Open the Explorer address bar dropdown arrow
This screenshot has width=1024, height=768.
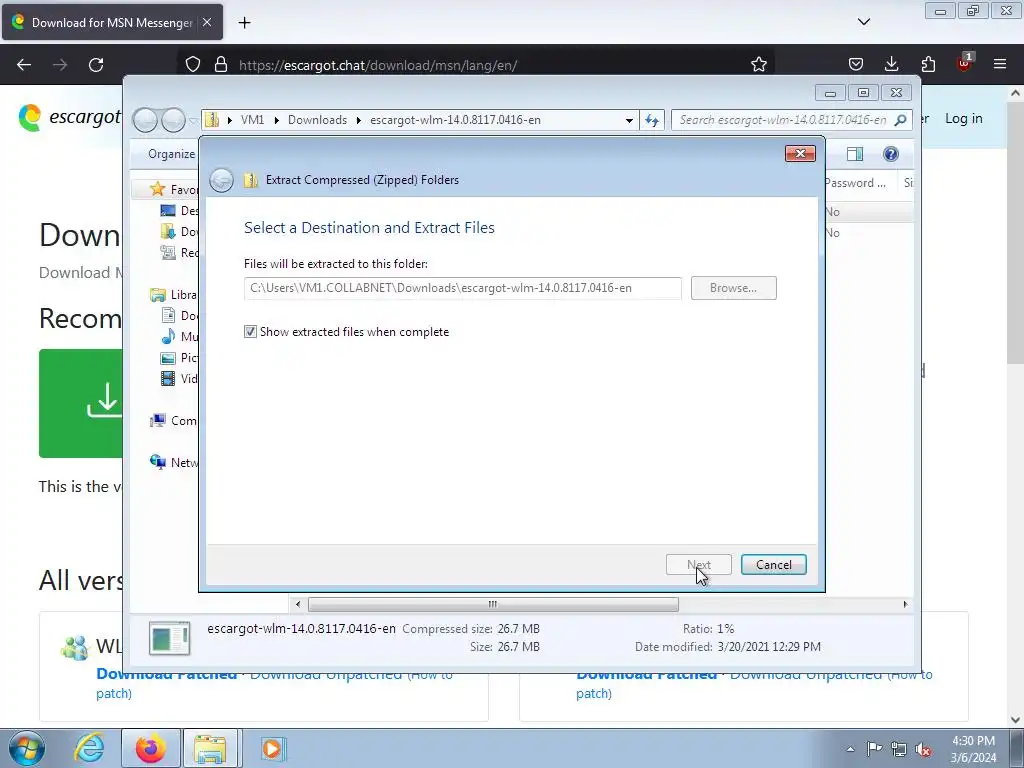[629, 120]
